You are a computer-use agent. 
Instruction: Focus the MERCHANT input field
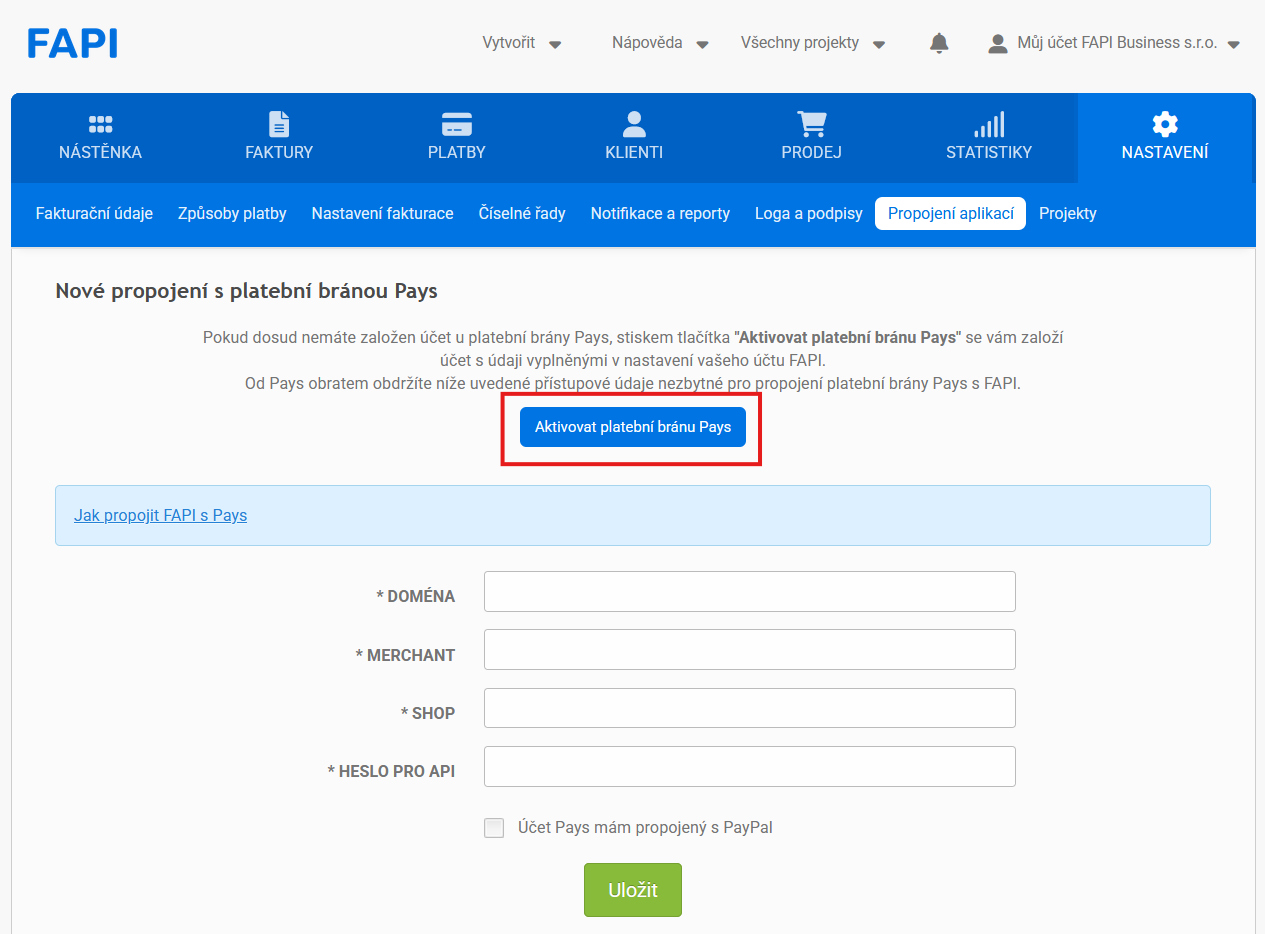750,649
